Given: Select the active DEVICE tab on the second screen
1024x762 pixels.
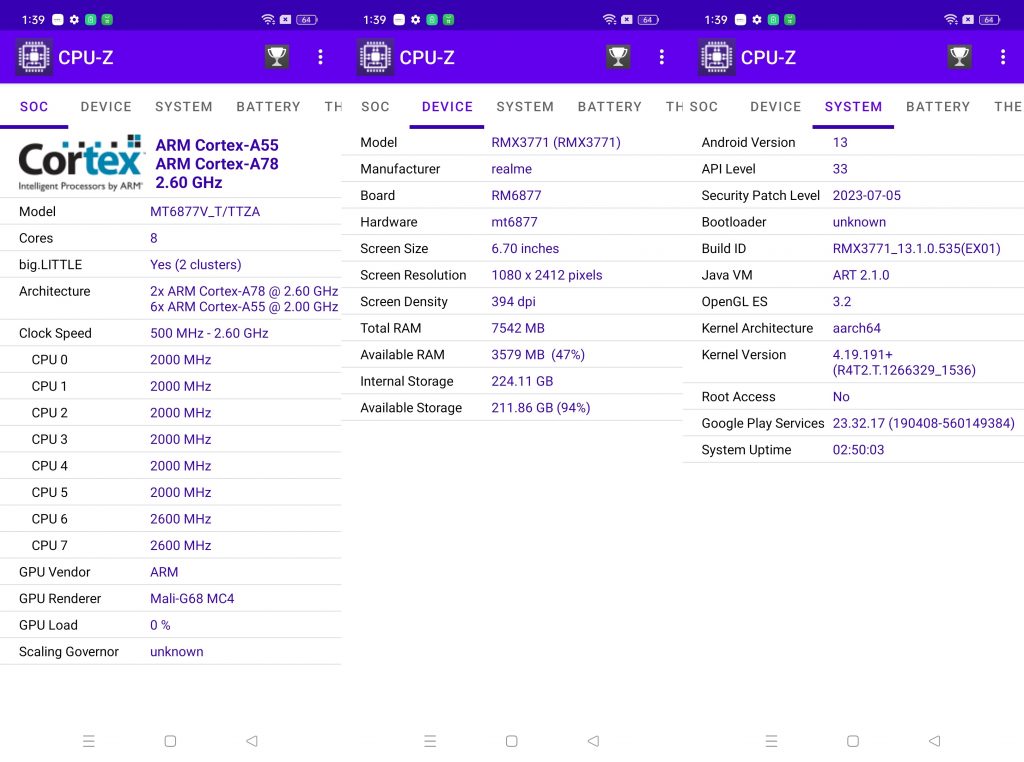Looking at the screenshot, I should click(447, 106).
